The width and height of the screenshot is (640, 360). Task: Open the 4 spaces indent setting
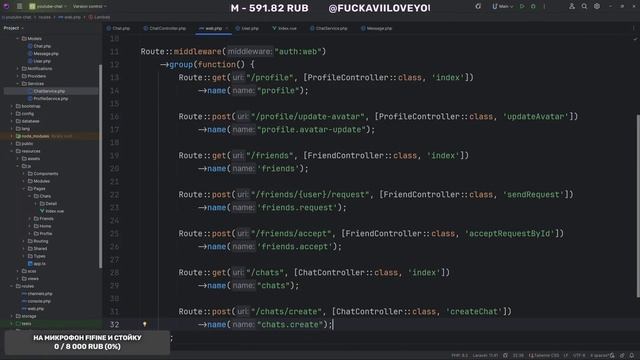(x=600, y=356)
